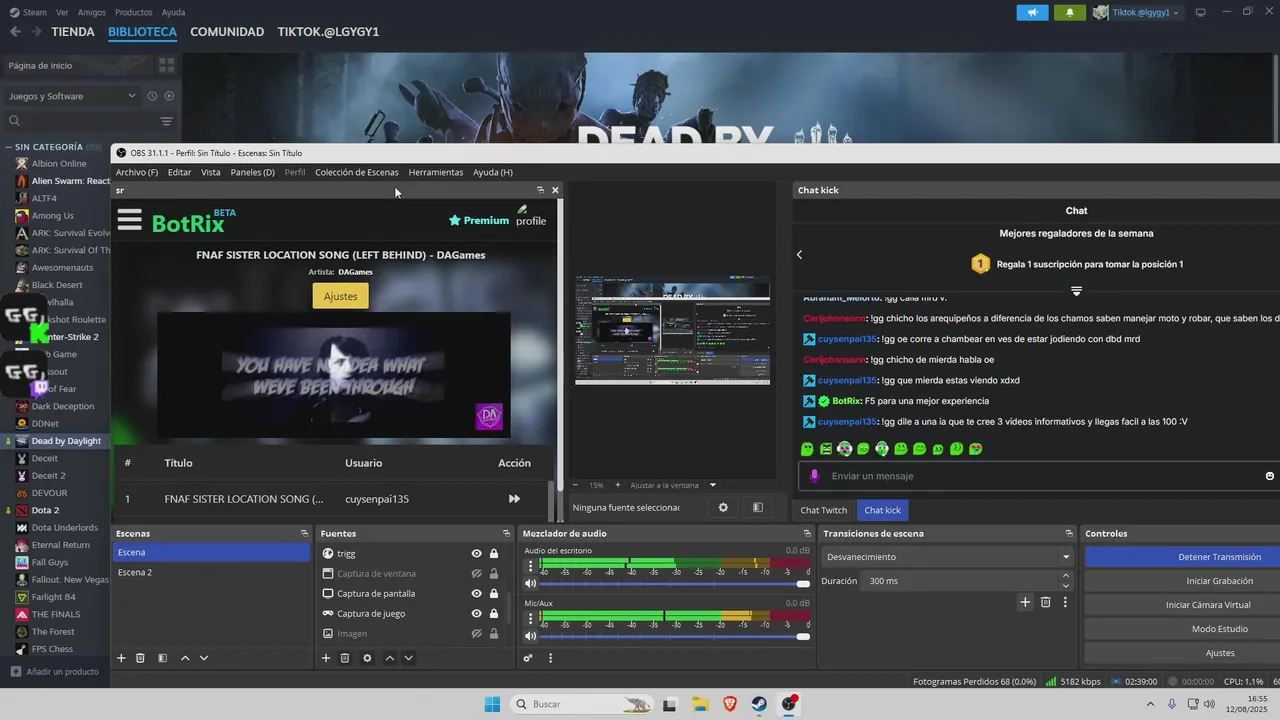
Task: Open preview scaling Ajustar a la ventana dropdown
Action: click(x=672, y=485)
